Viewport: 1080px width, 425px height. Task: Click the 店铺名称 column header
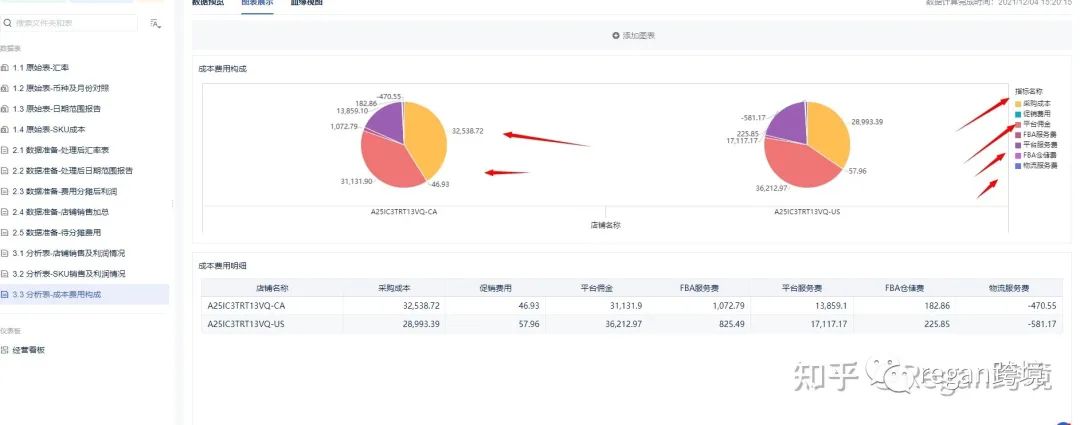(271, 288)
